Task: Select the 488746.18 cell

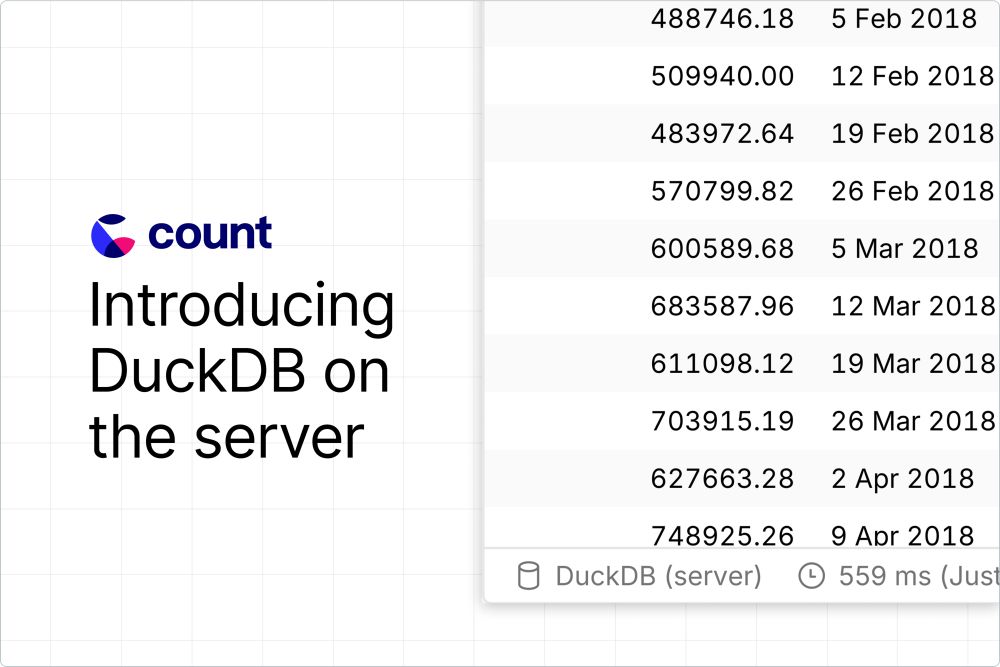Action: point(722,19)
